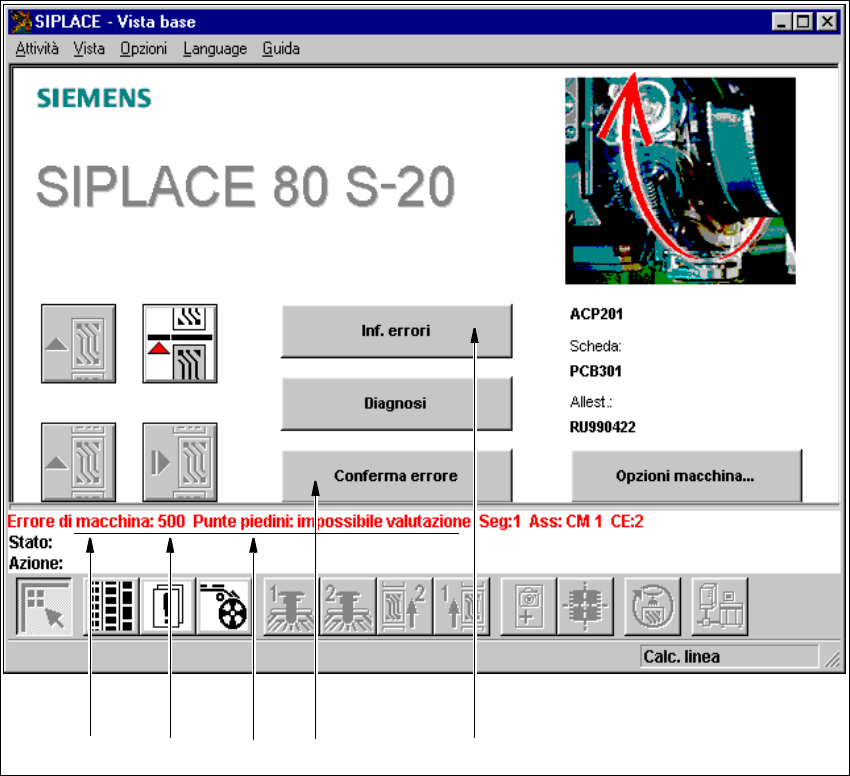Image resolution: width=850 pixels, height=776 pixels.
Task: Open the Language menu
Action: [215, 49]
